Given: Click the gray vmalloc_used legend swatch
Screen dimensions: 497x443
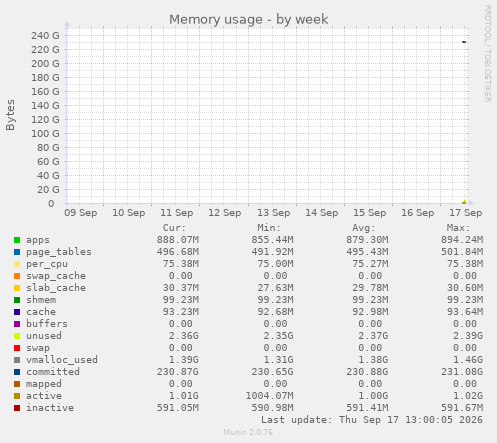Looking at the screenshot, I should (17, 360).
